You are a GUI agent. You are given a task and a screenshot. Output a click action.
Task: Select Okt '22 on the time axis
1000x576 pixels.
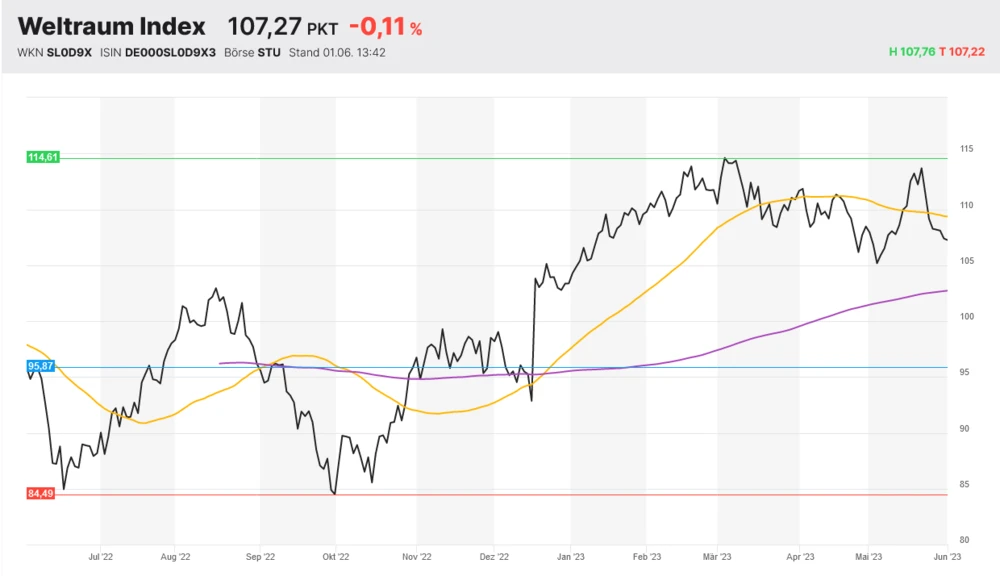(336, 557)
